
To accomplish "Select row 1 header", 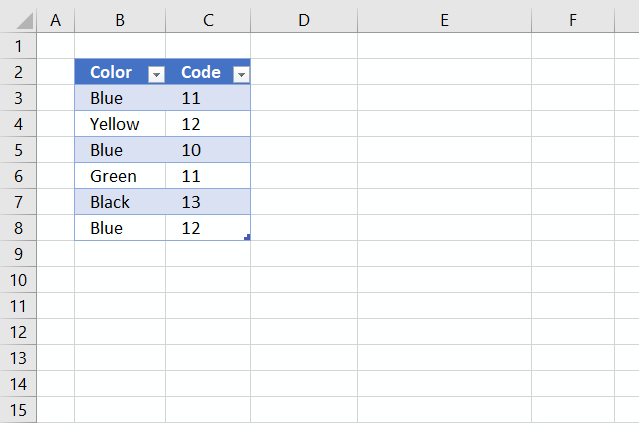I will point(18,46).
